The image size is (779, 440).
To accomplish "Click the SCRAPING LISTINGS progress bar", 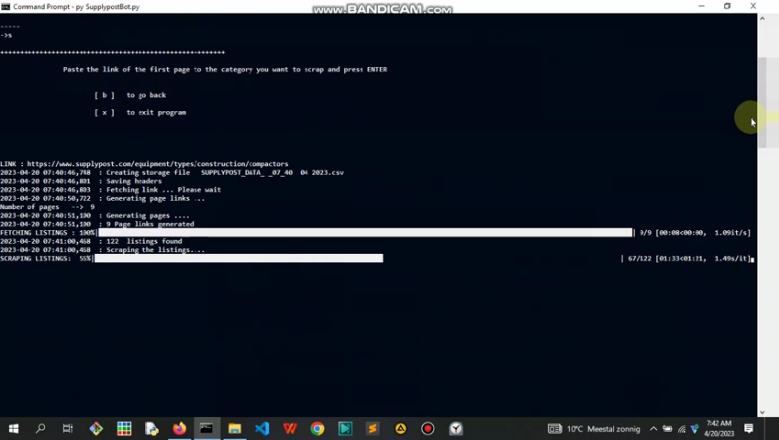I will point(238,258).
